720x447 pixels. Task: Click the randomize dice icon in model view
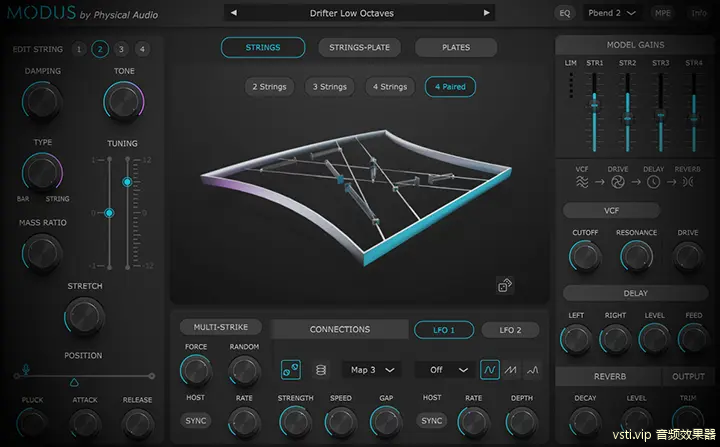pyautogui.click(x=505, y=285)
